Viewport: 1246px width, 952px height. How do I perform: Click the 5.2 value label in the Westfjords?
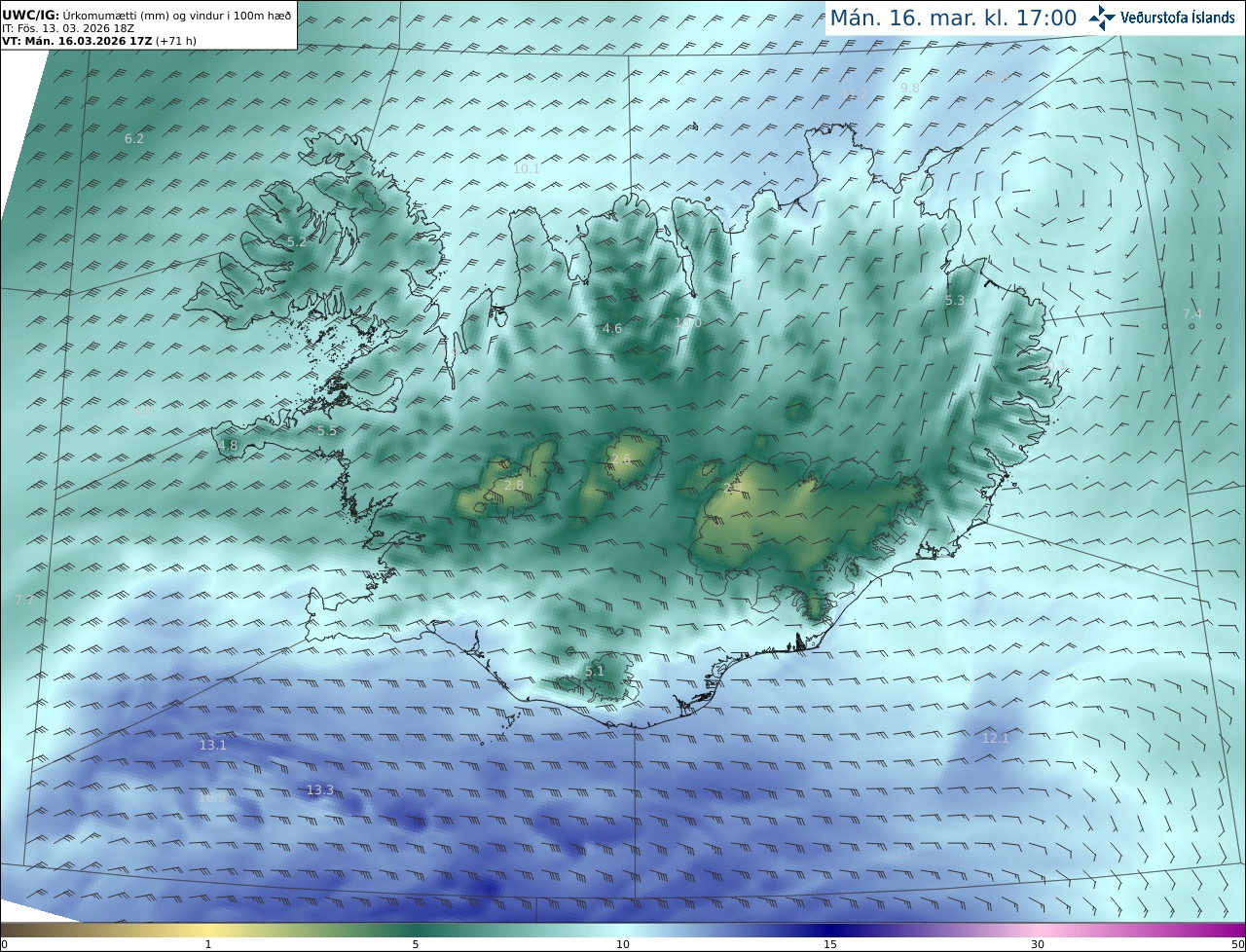click(297, 242)
